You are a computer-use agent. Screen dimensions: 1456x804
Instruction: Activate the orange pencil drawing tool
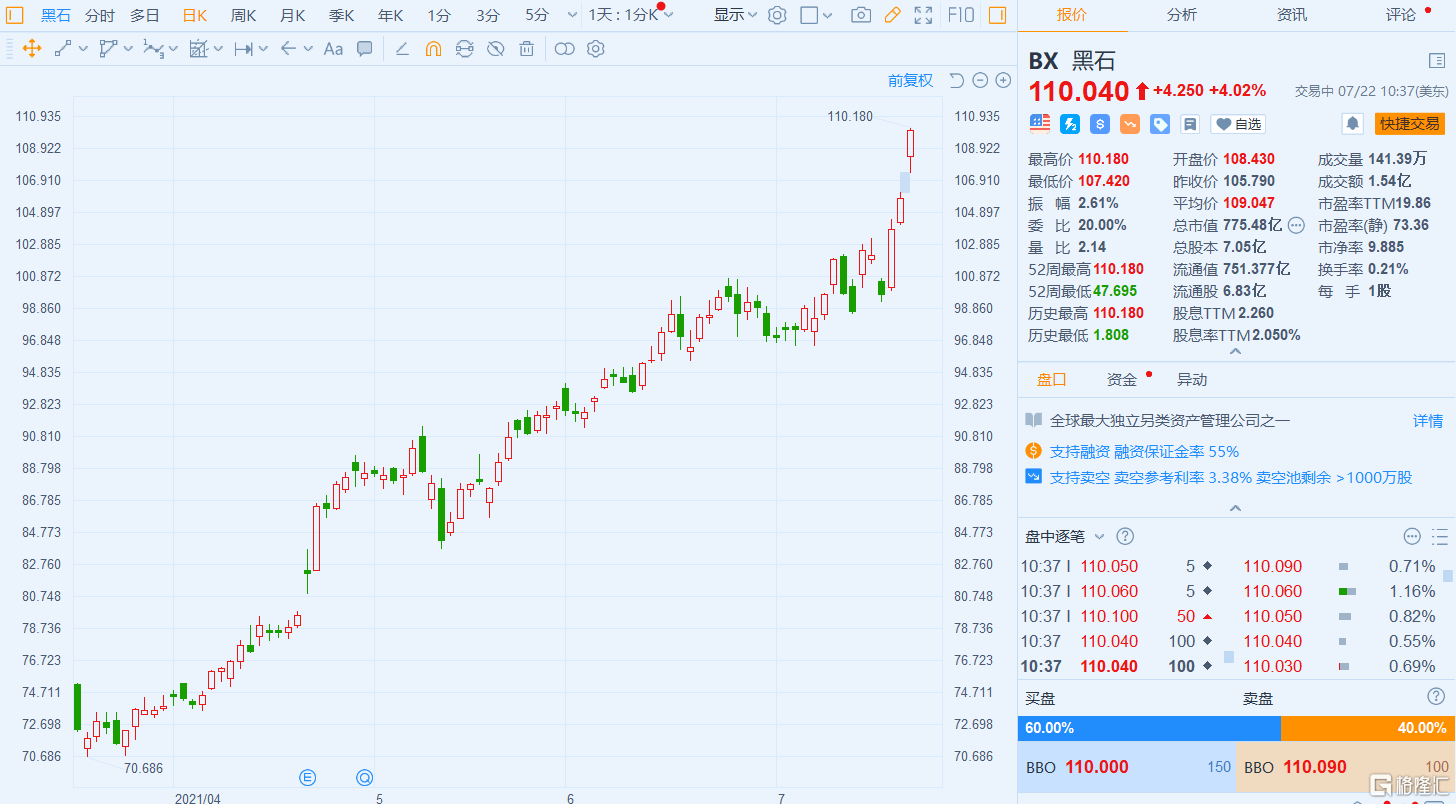(x=892, y=15)
